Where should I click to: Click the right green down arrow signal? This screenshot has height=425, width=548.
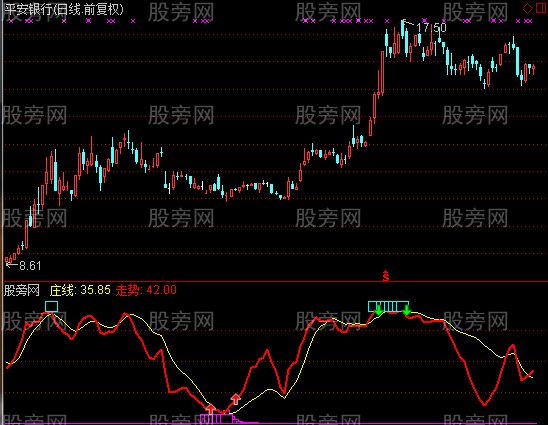point(406,310)
